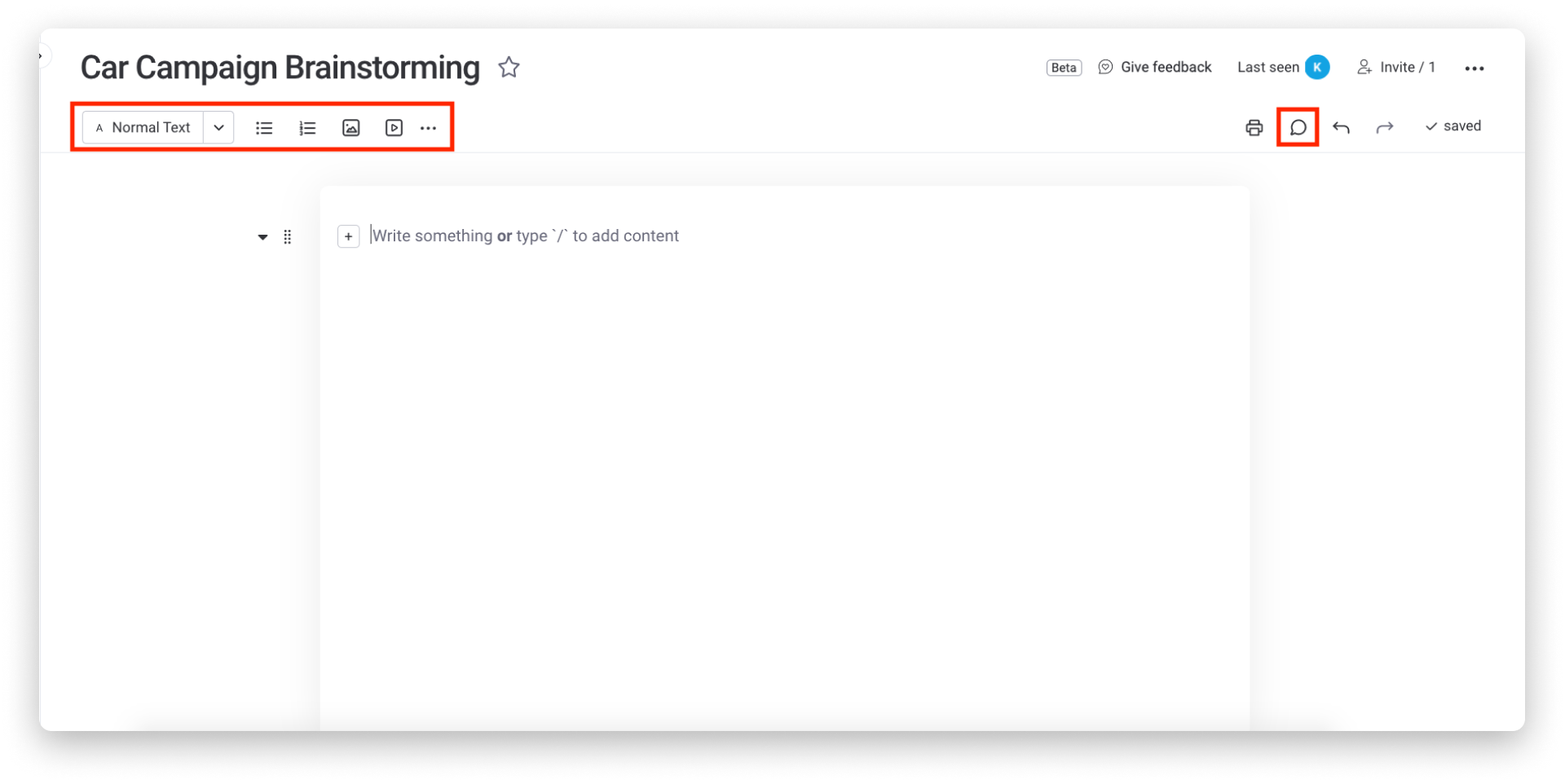The width and height of the screenshot is (1565, 784).
Task: Click the title Car Campaign Brainstorming
Action: coord(280,68)
